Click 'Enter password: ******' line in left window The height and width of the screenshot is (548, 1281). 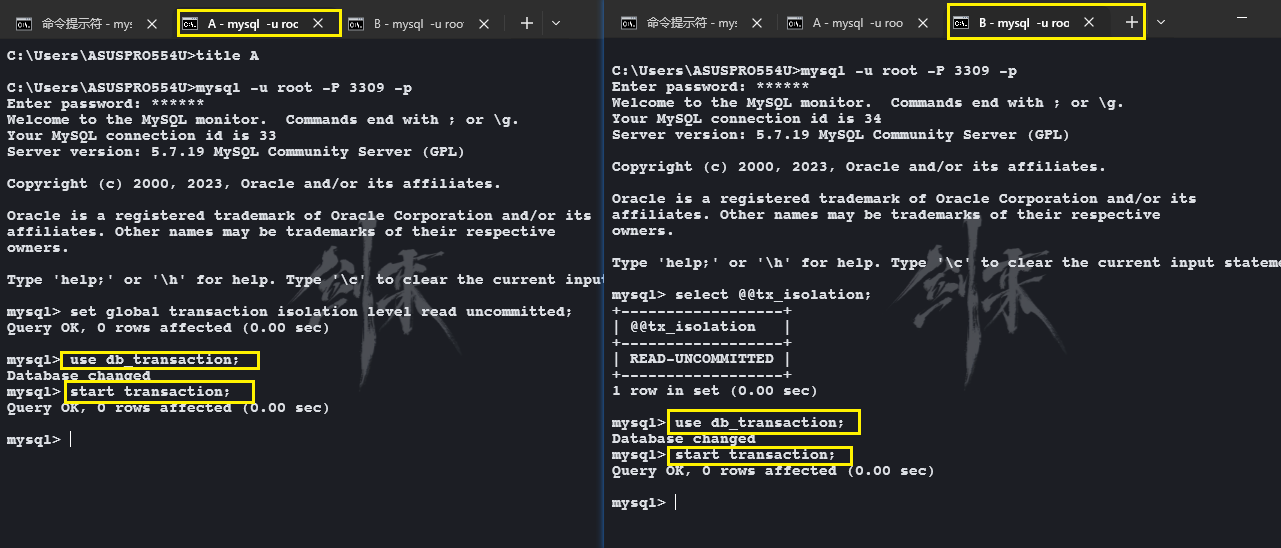pyautogui.click(x=106, y=103)
